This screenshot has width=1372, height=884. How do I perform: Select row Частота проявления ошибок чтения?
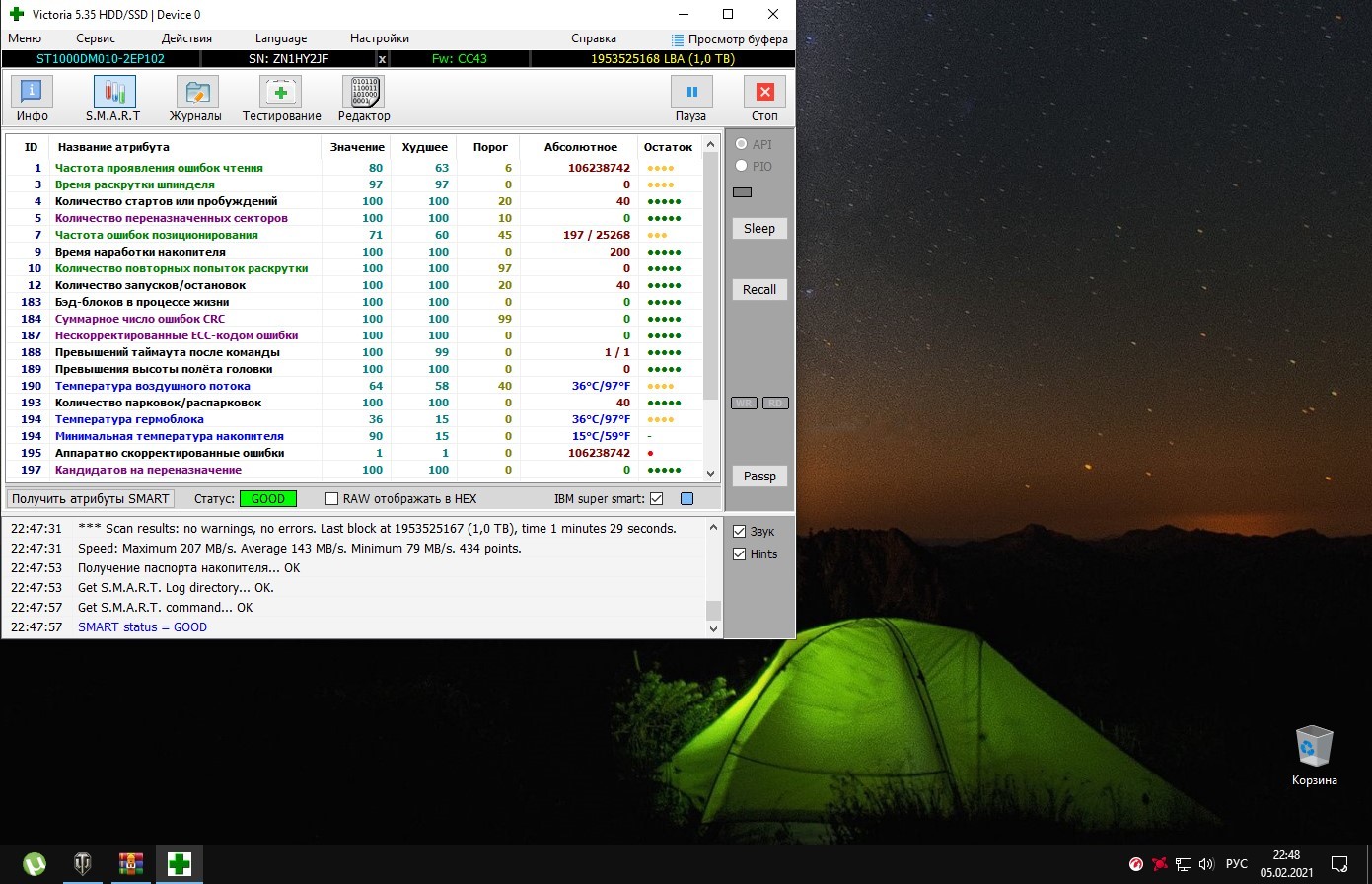point(355,168)
